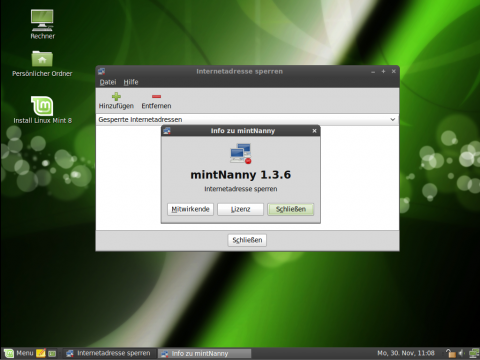Click the network icon in the system tray

(x=474, y=353)
